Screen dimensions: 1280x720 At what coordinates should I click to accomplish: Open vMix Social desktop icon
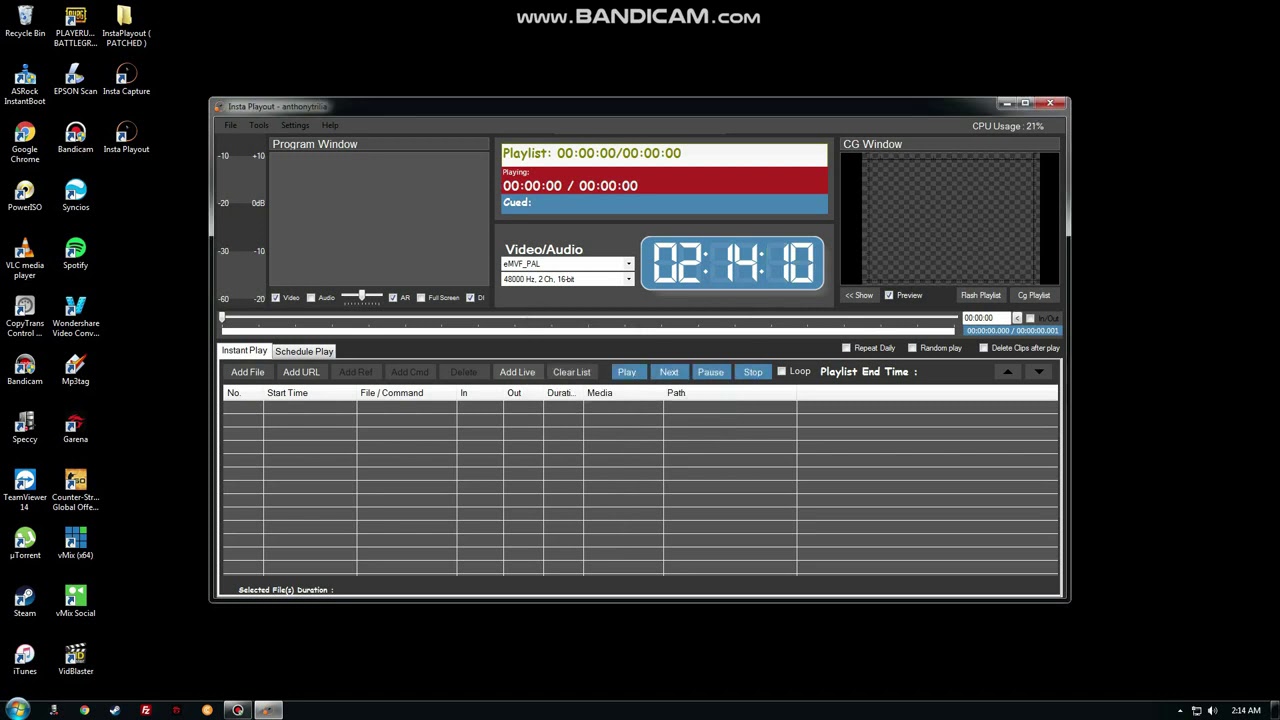click(75, 602)
